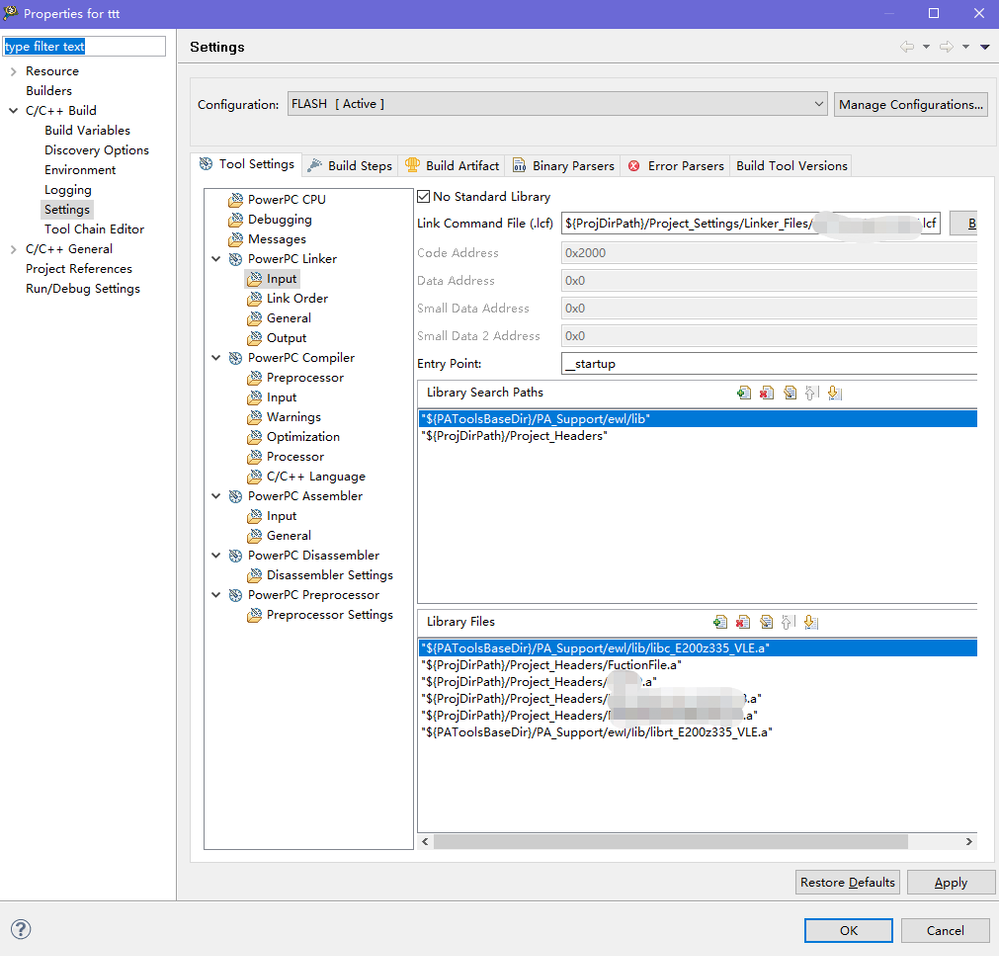Open Link Order linker settings

click(x=297, y=299)
